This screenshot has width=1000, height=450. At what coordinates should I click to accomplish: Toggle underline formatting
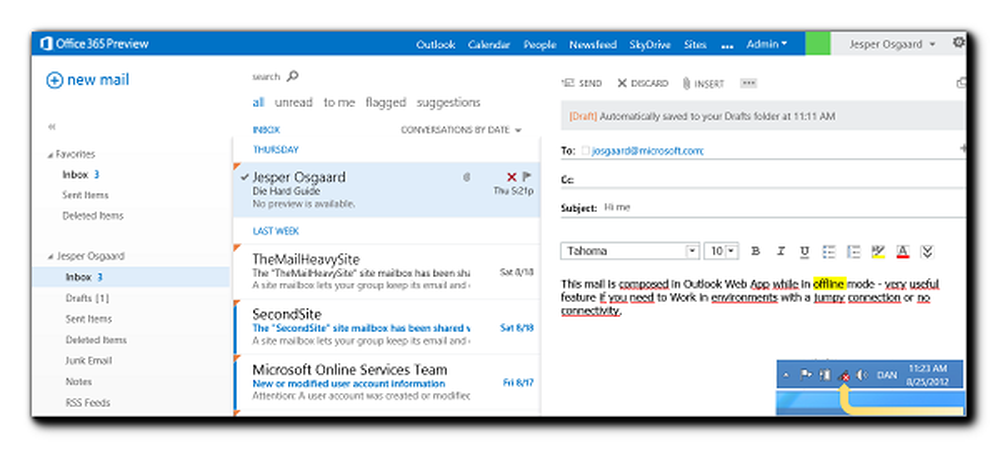(x=805, y=251)
